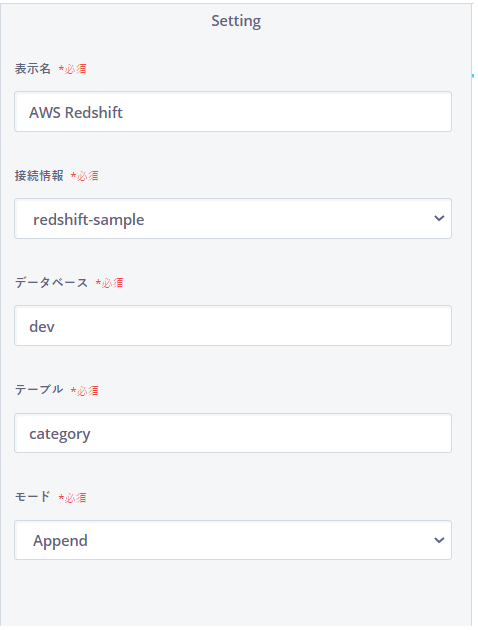This screenshot has height=630, width=478.
Task: Click the テーブル field containing category
Action: [233, 433]
